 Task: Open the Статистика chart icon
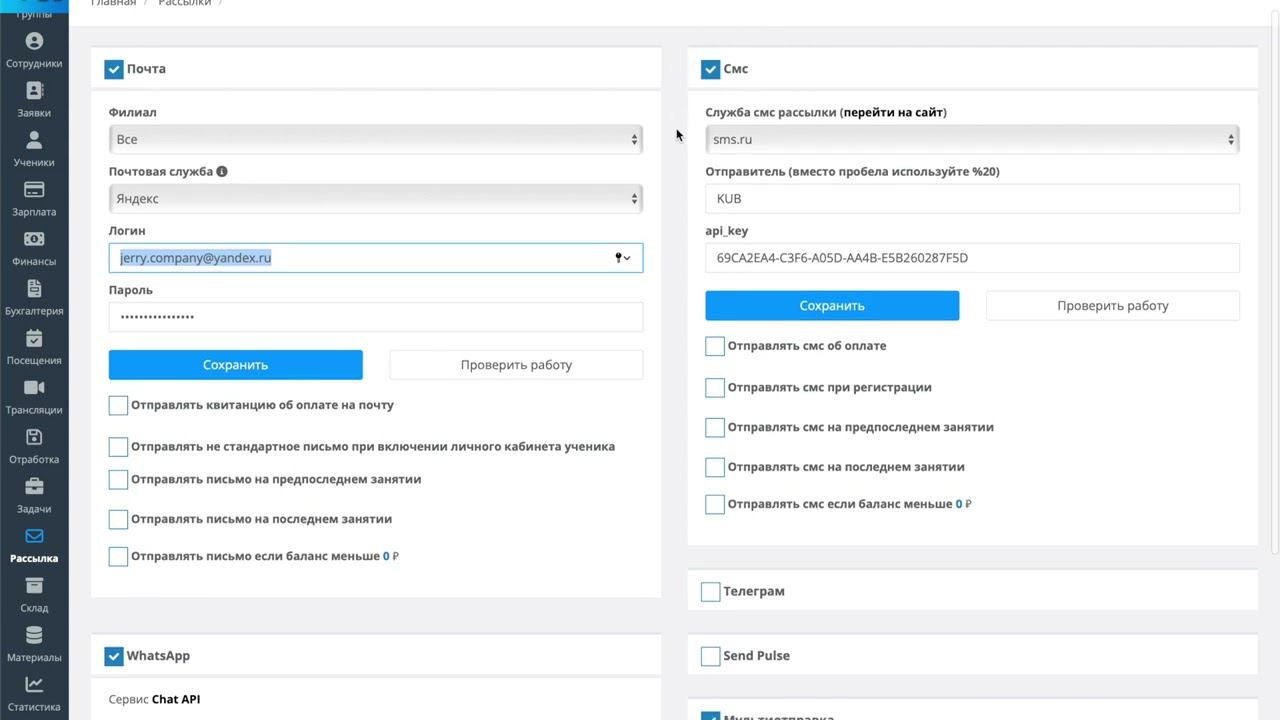(x=34, y=685)
